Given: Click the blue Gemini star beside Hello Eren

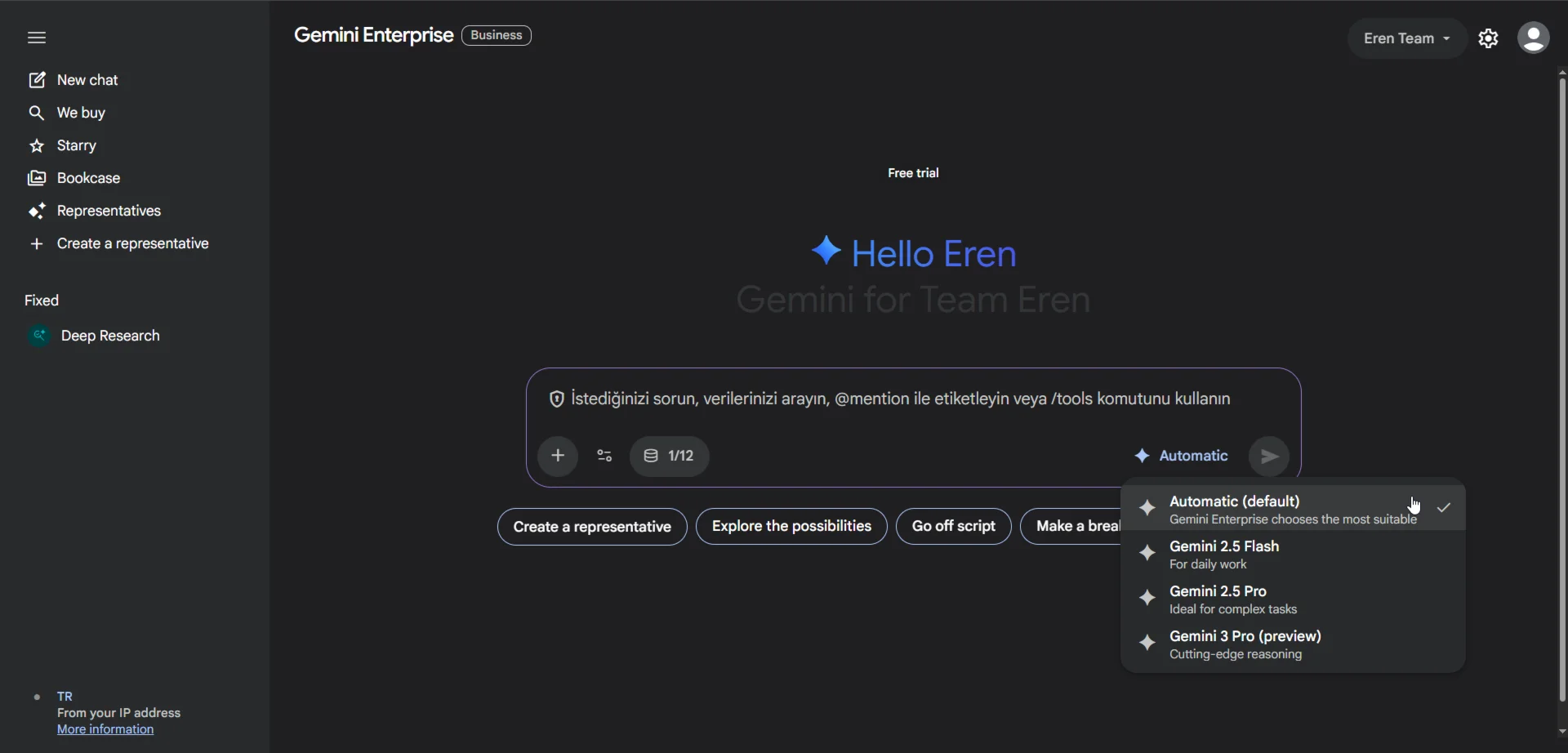Looking at the screenshot, I should [x=826, y=252].
